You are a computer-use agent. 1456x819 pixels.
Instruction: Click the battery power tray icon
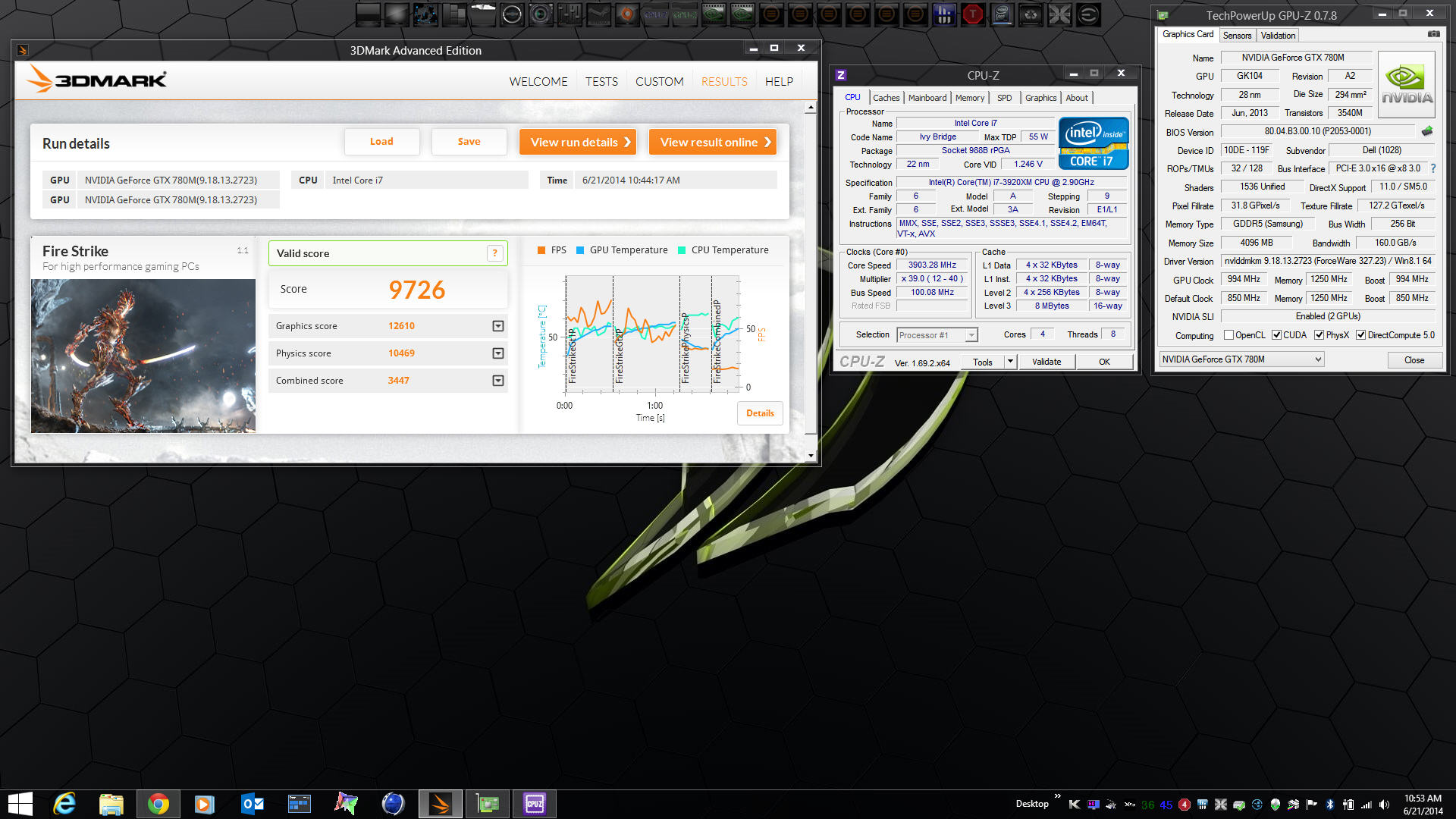click(1348, 805)
